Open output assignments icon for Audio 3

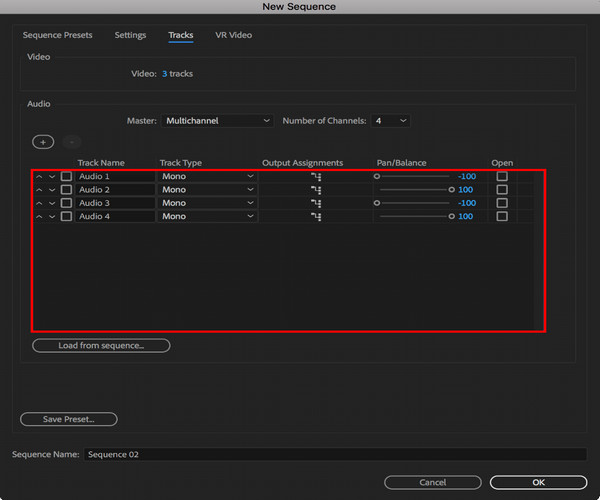316,203
